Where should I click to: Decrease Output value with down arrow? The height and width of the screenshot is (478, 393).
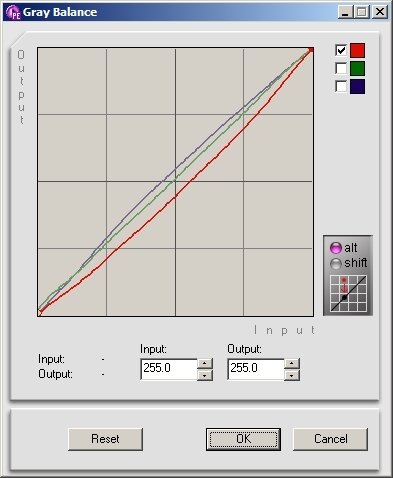(292, 375)
